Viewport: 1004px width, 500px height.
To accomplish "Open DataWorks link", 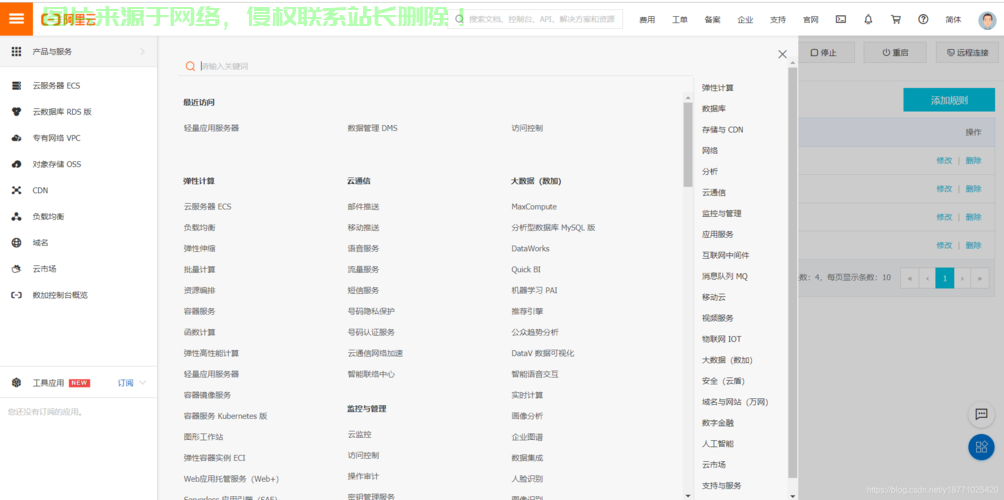I will pos(530,248).
